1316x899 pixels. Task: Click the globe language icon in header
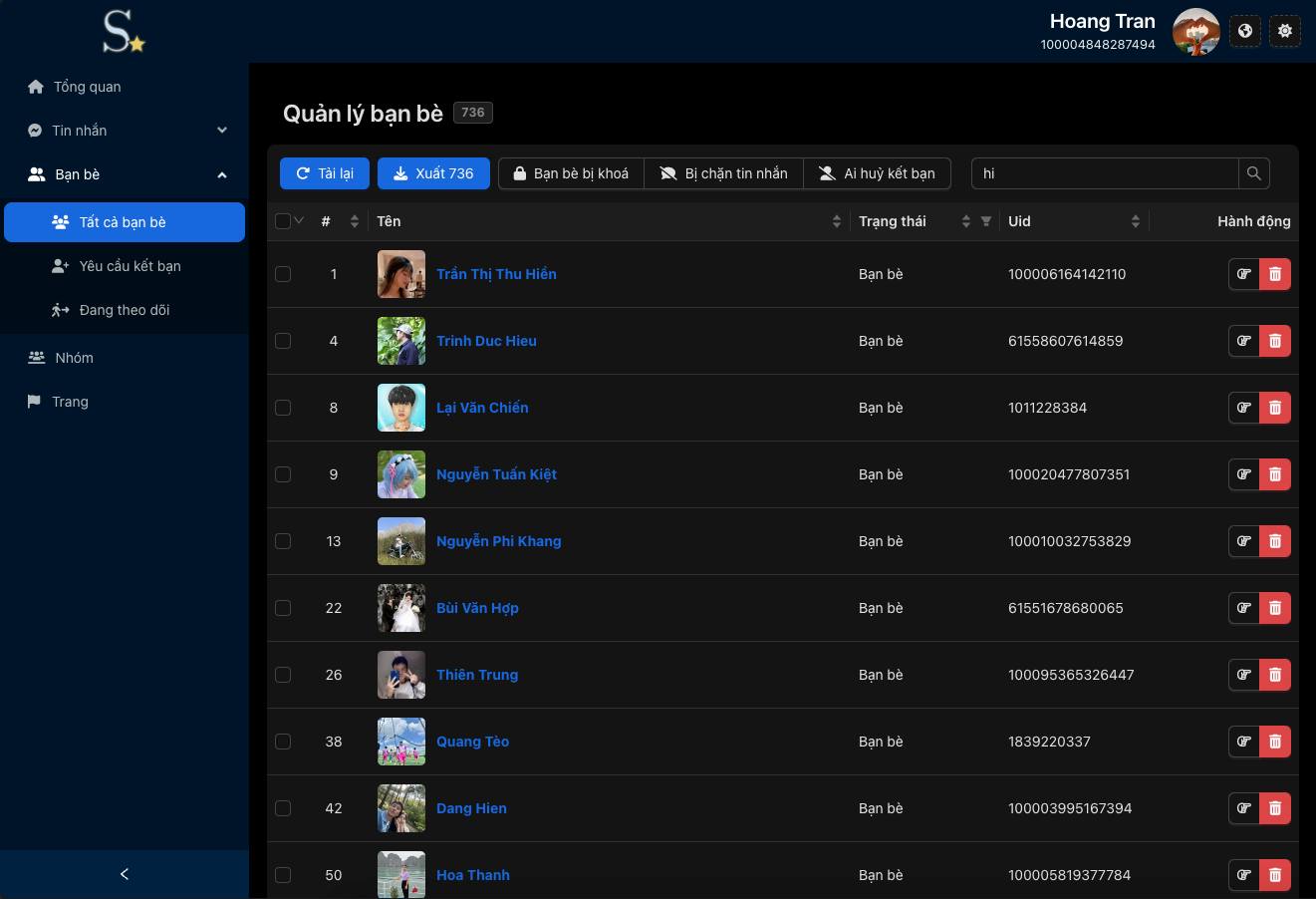1245,31
